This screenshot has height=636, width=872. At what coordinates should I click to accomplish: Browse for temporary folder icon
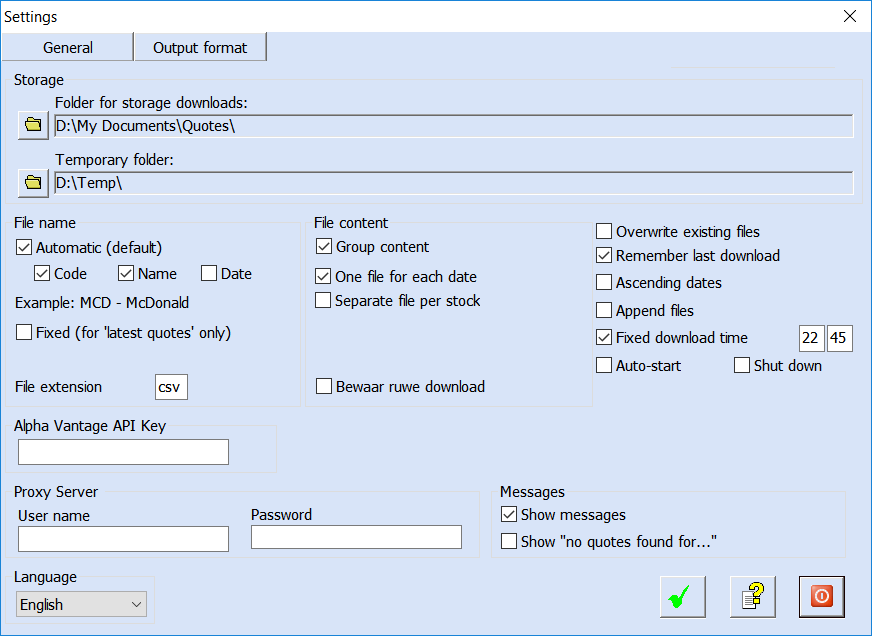tap(33, 182)
